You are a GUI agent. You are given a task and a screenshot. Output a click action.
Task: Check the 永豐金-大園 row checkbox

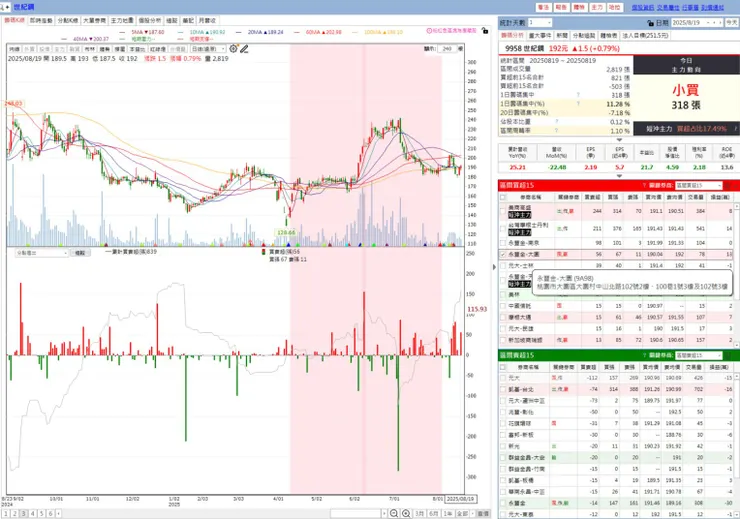point(503,254)
